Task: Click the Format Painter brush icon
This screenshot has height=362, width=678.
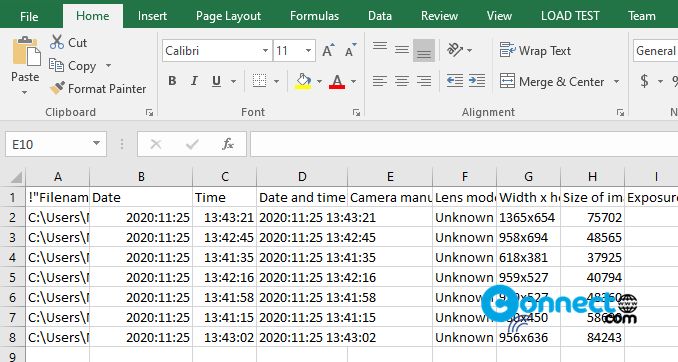Action: coord(57,88)
